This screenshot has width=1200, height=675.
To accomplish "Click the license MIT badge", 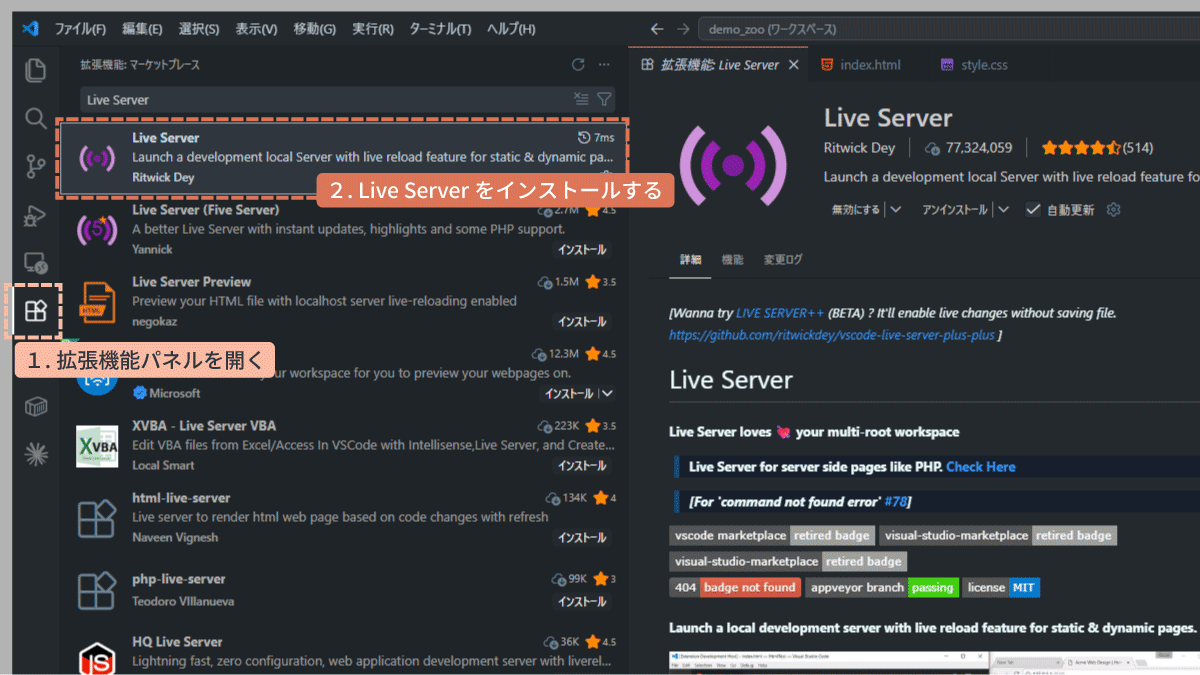I will (x=1001, y=588).
